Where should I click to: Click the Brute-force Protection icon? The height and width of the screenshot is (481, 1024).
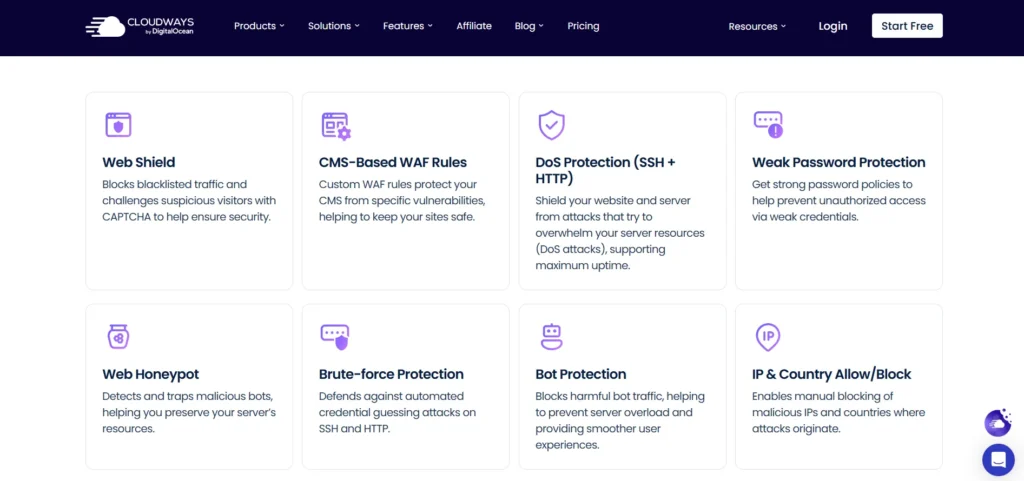click(334, 337)
